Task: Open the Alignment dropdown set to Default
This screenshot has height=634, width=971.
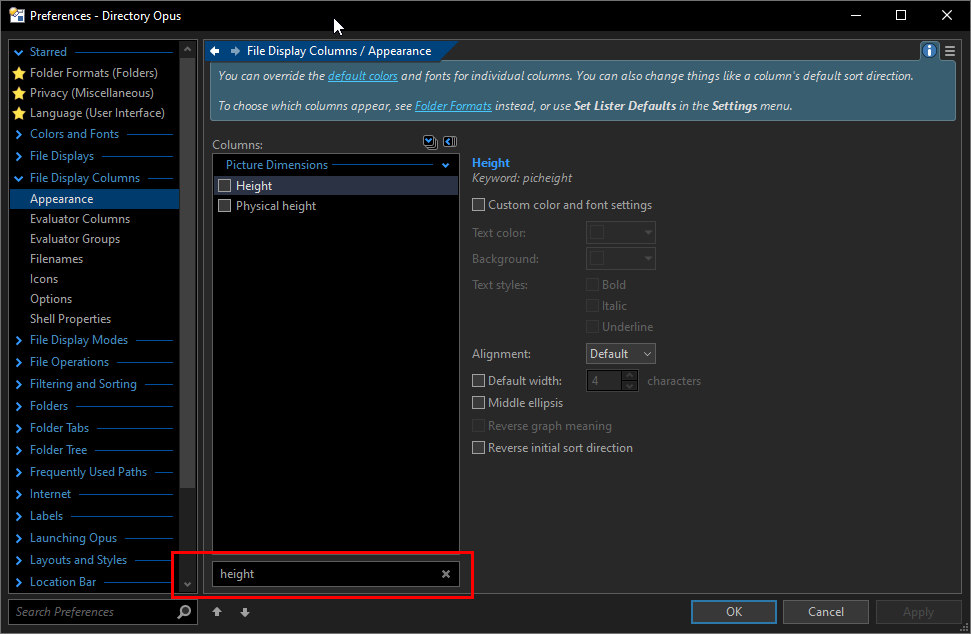Action: pyautogui.click(x=620, y=354)
